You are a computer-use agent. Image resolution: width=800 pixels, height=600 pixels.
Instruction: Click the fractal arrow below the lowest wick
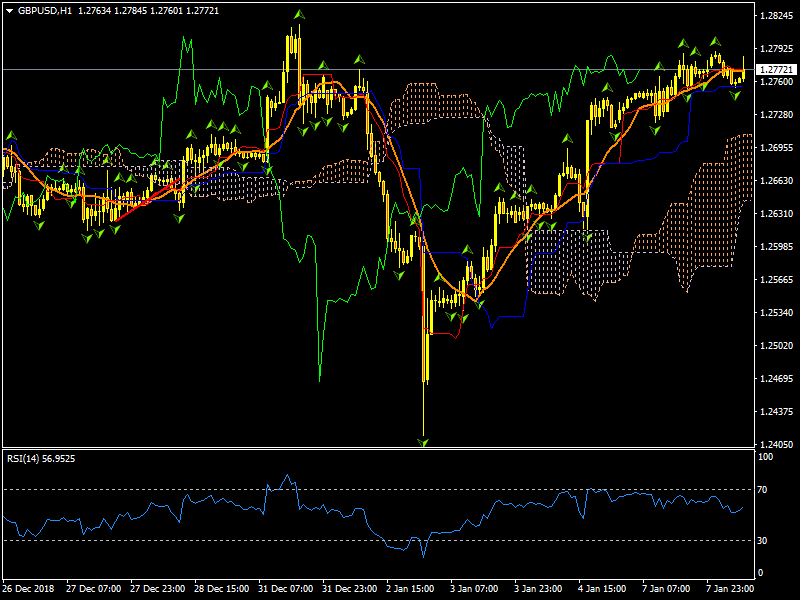(x=423, y=442)
